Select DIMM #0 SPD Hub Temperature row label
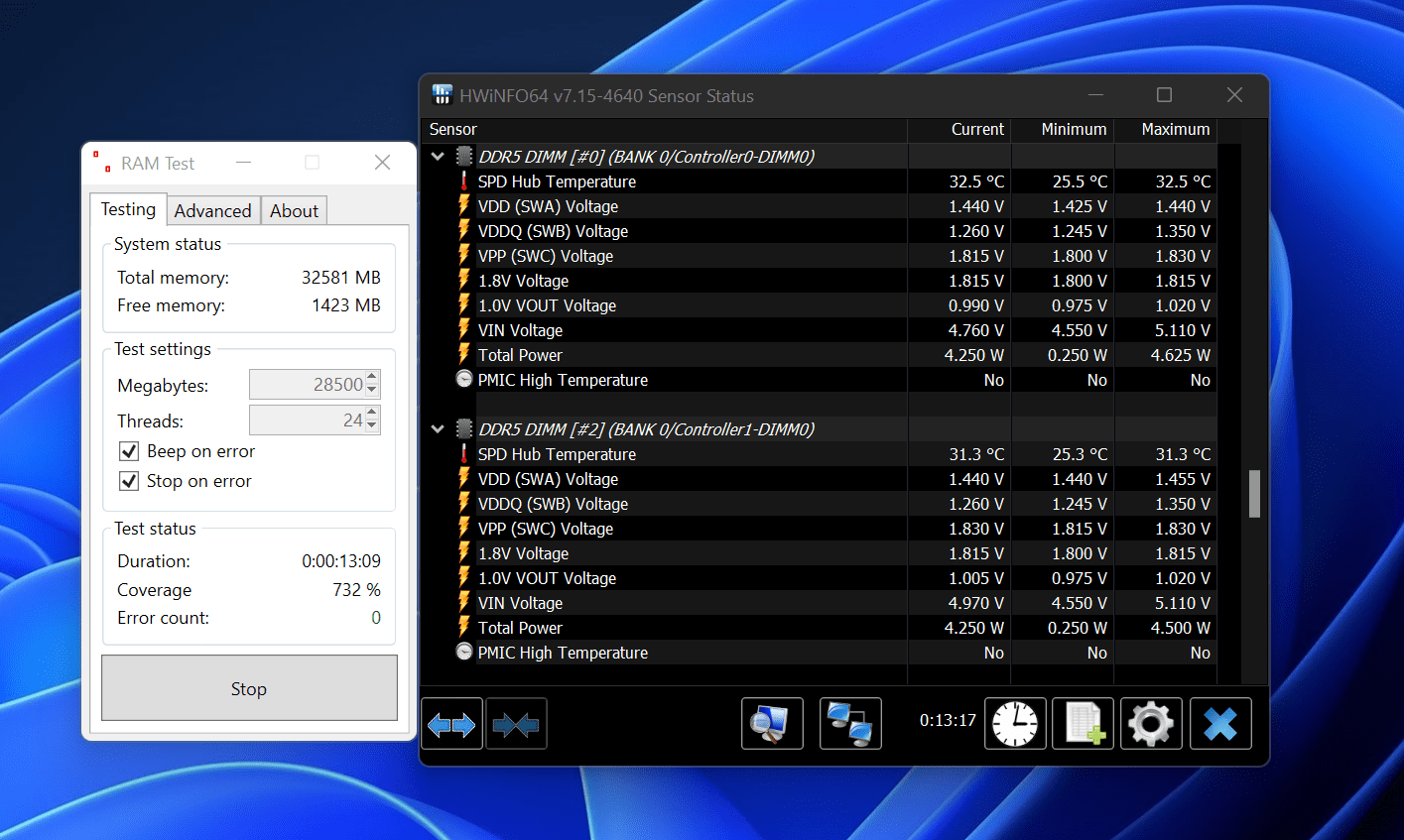The image size is (1404, 840). [557, 181]
